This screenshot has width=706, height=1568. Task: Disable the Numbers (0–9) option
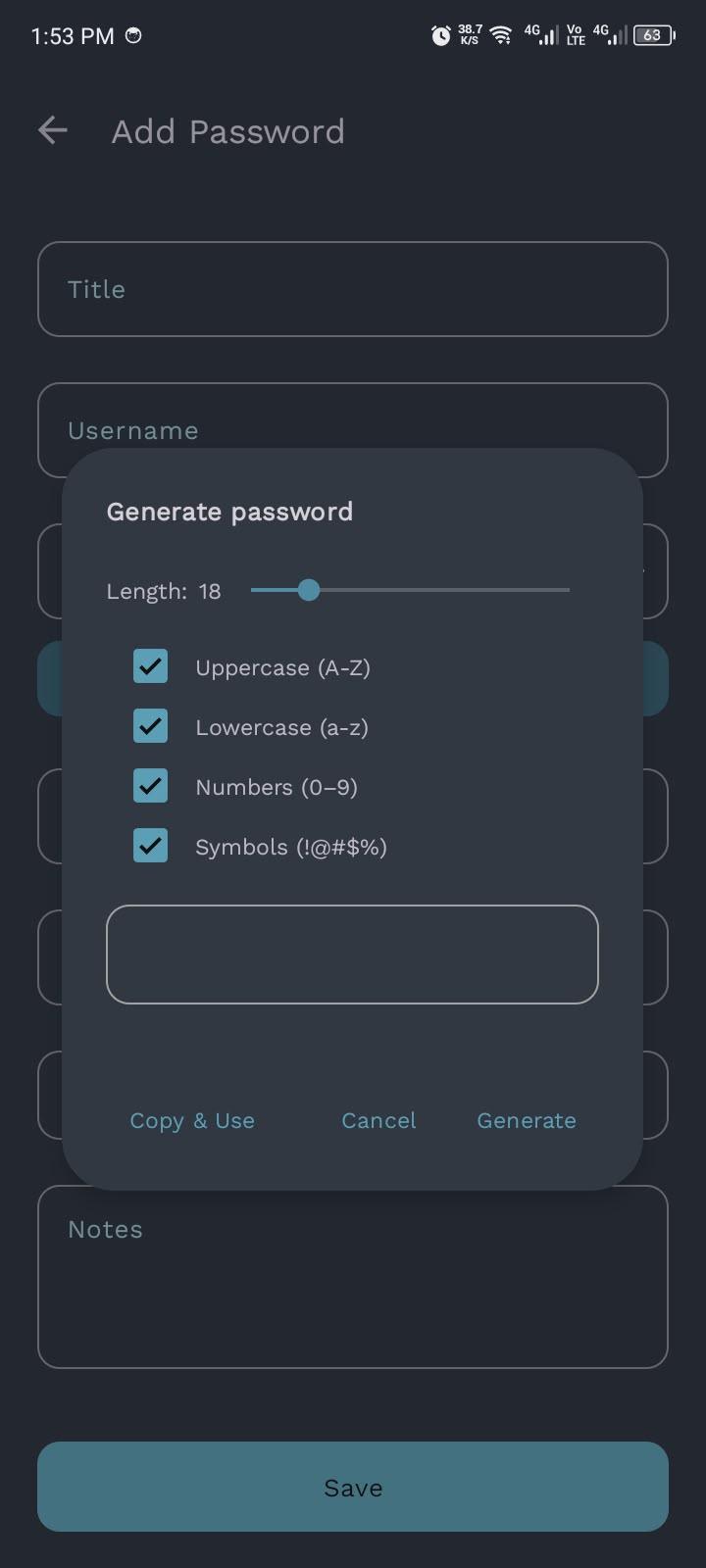151,787
